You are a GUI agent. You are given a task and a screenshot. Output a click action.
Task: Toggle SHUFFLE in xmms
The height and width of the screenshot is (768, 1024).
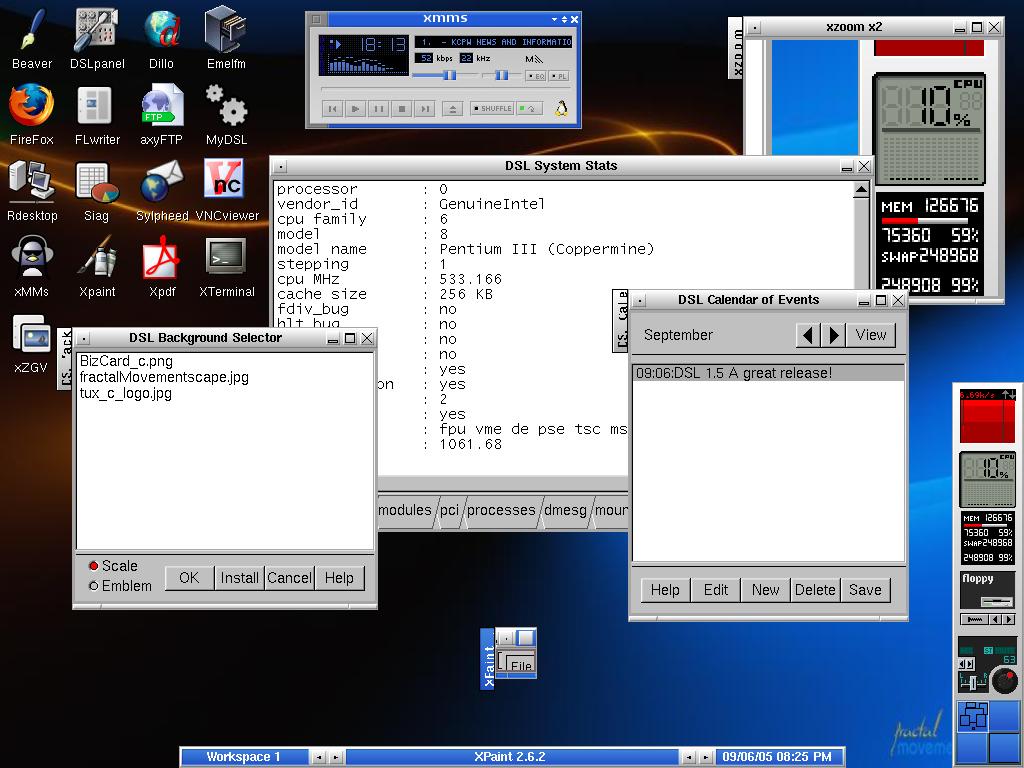(x=492, y=108)
